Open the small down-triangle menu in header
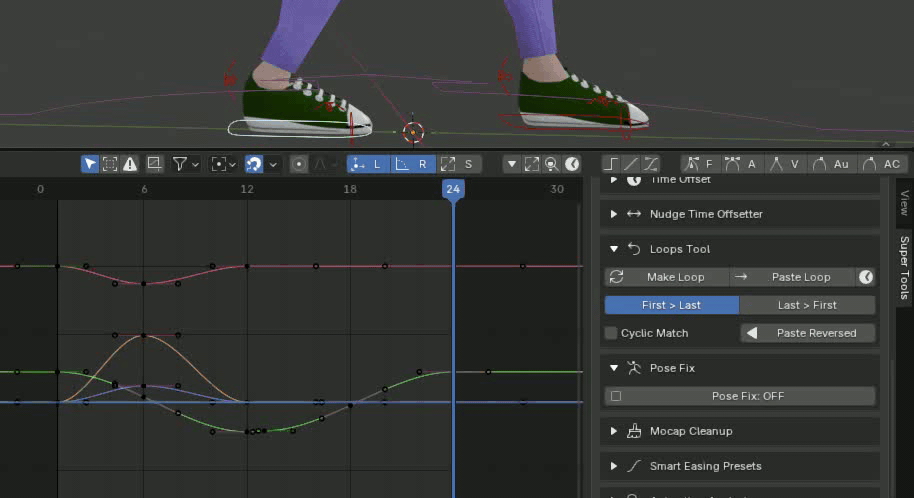The image size is (914, 498). coord(511,164)
